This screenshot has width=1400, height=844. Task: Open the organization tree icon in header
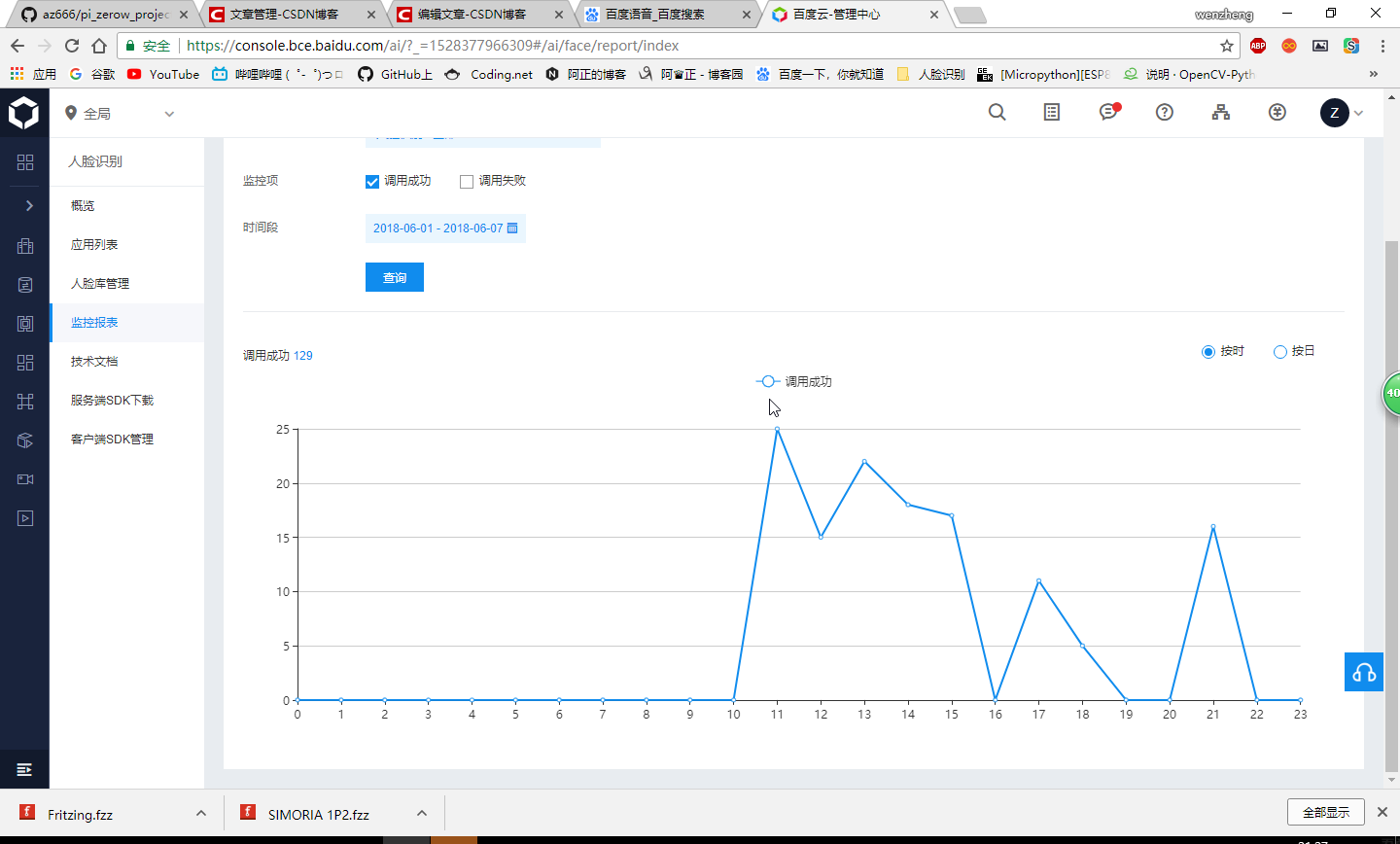[1221, 113]
